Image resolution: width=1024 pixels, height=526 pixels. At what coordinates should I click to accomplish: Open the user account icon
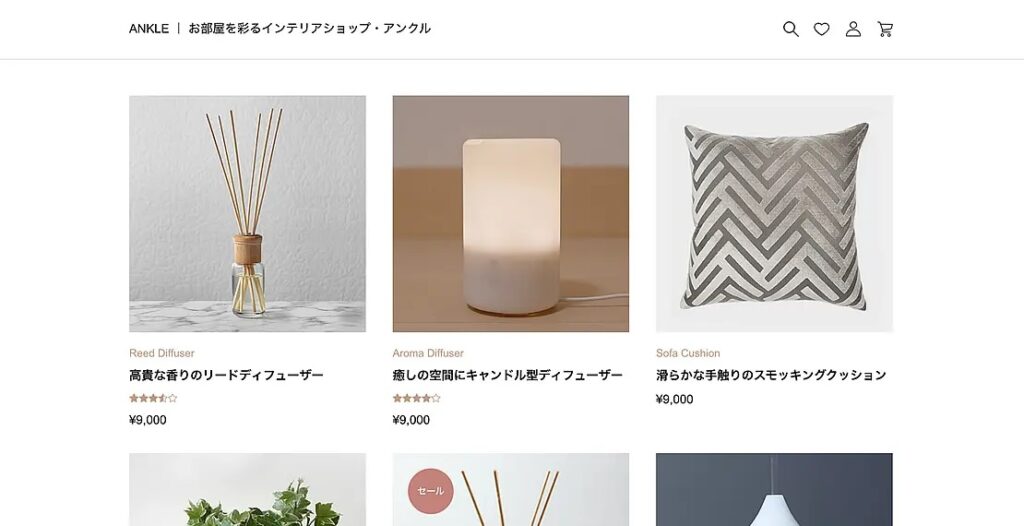pos(853,29)
